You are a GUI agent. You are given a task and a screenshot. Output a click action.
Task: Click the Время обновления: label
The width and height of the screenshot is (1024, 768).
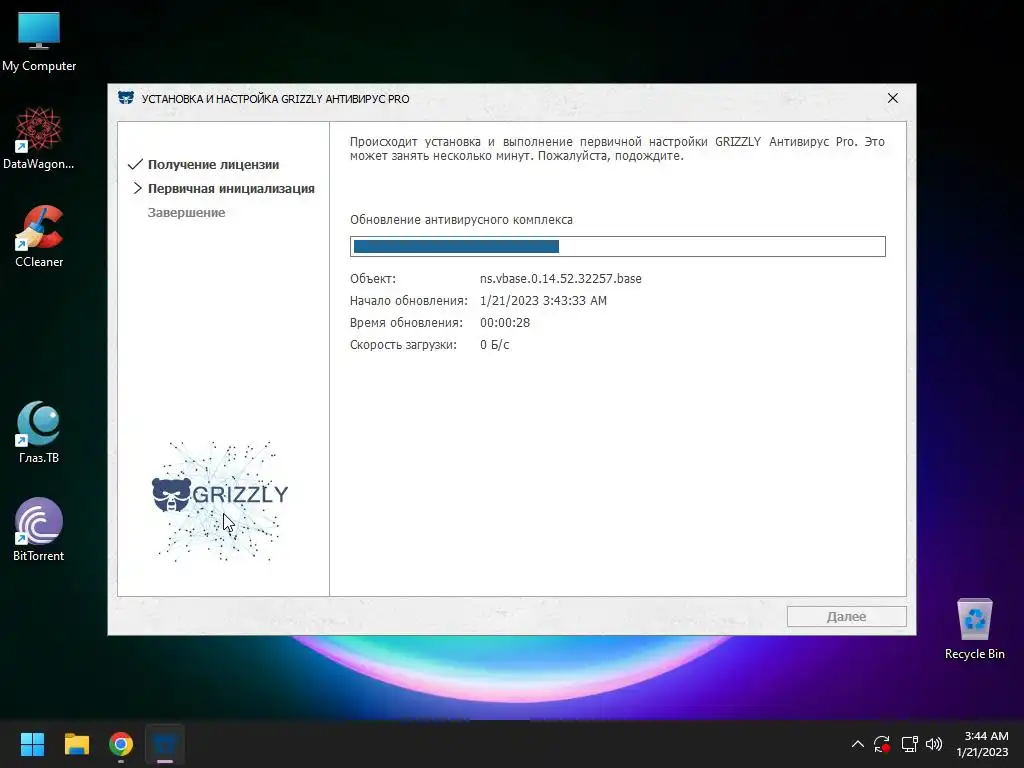[406, 323]
